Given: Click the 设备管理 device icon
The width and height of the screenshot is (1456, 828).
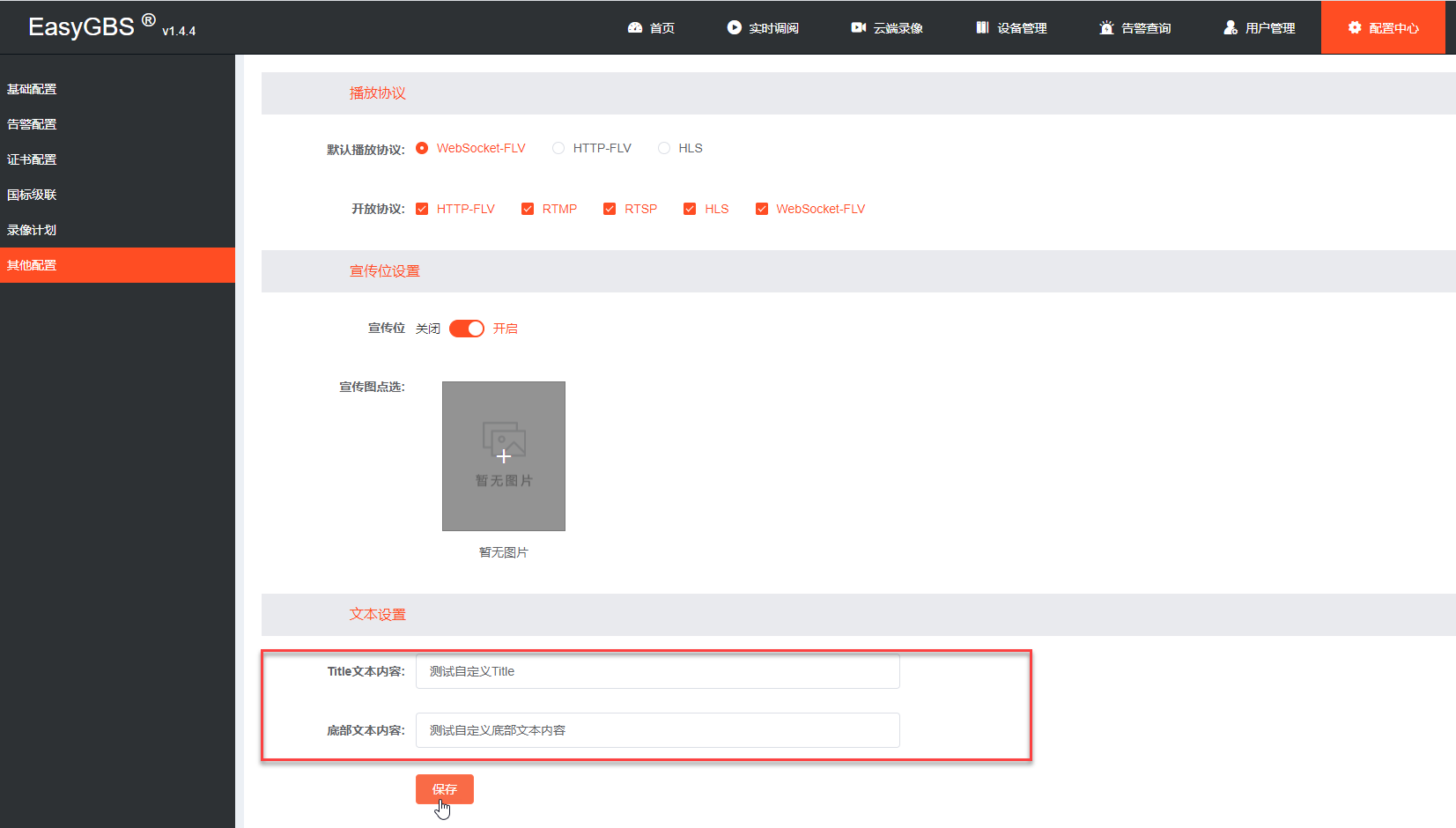Looking at the screenshot, I should pos(982,27).
